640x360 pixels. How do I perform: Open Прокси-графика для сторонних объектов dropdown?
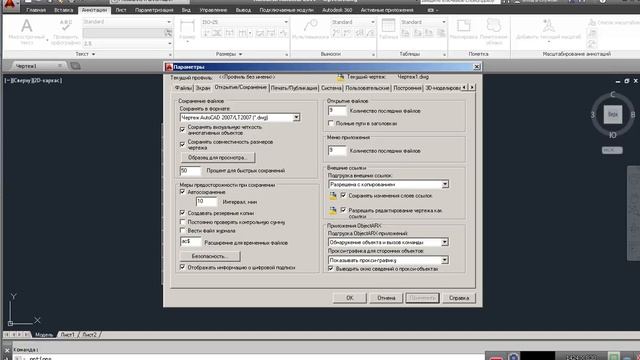click(444, 260)
